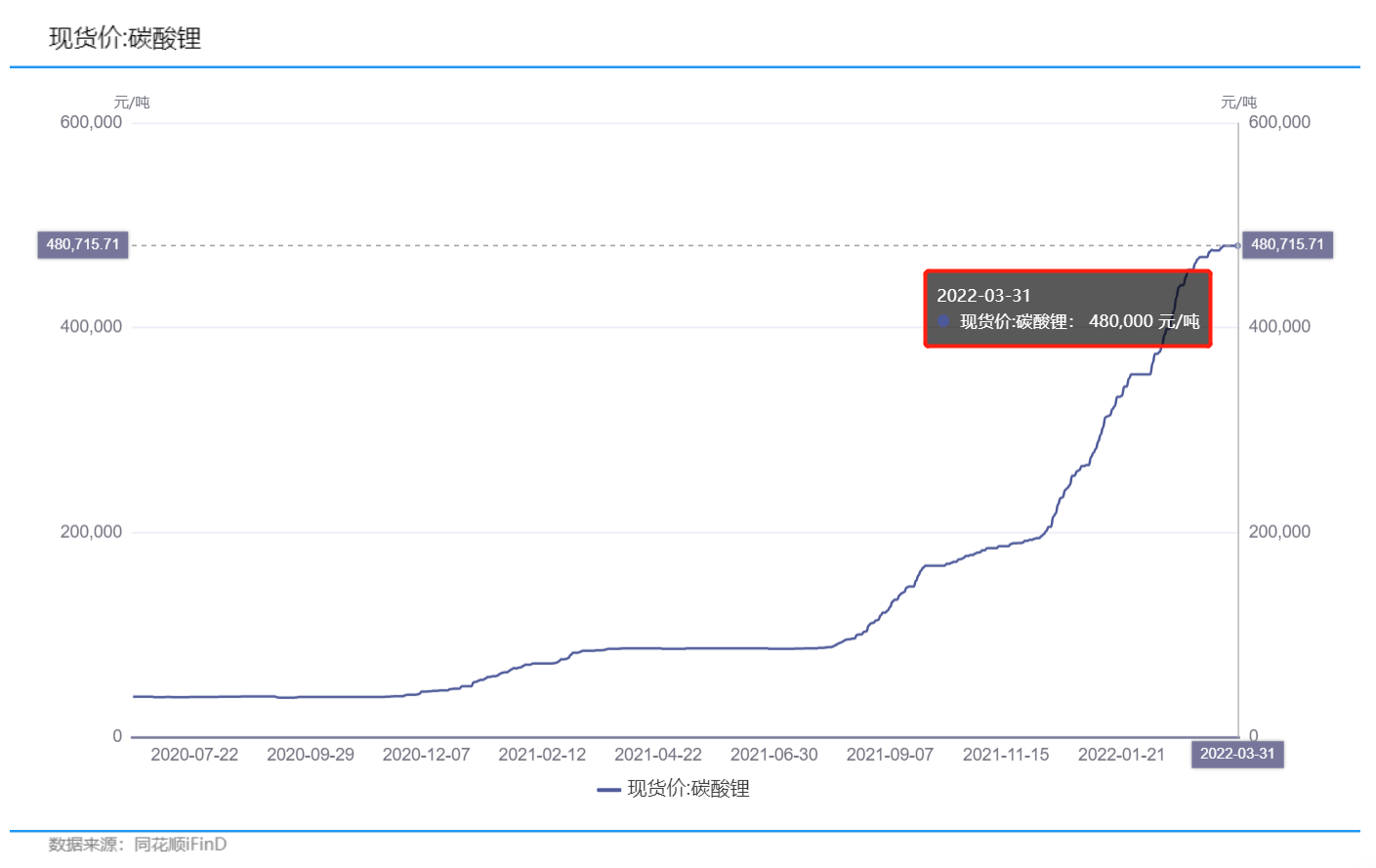
Task: Click the chart title 现货价:碳酸锂 at top
Action: point(125,38)
